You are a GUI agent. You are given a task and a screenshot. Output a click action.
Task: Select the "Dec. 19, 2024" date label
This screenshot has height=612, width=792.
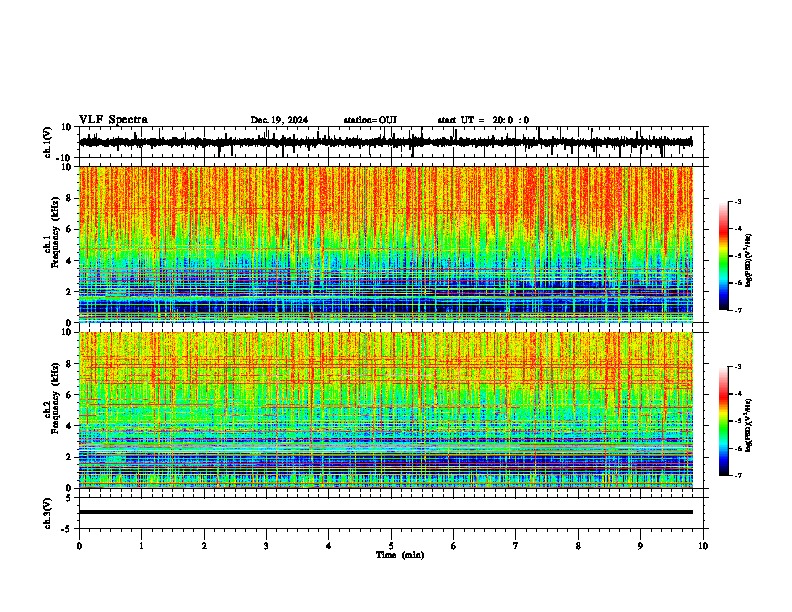(279, 120)
